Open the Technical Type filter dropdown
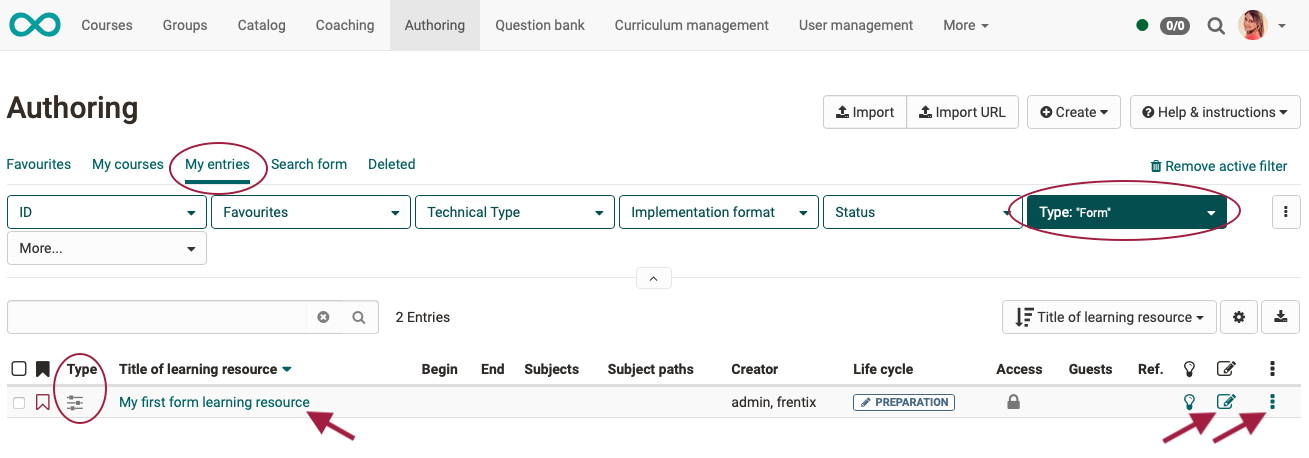Screen dimensions: 1309x458 point(515,212)
